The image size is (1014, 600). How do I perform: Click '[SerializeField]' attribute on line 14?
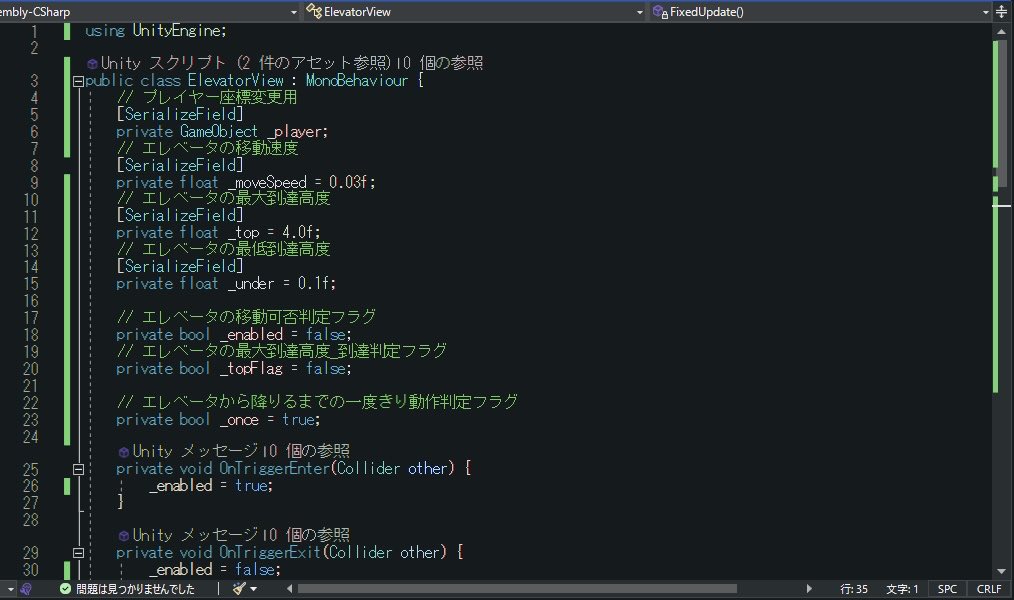click(x=180, y=266)
